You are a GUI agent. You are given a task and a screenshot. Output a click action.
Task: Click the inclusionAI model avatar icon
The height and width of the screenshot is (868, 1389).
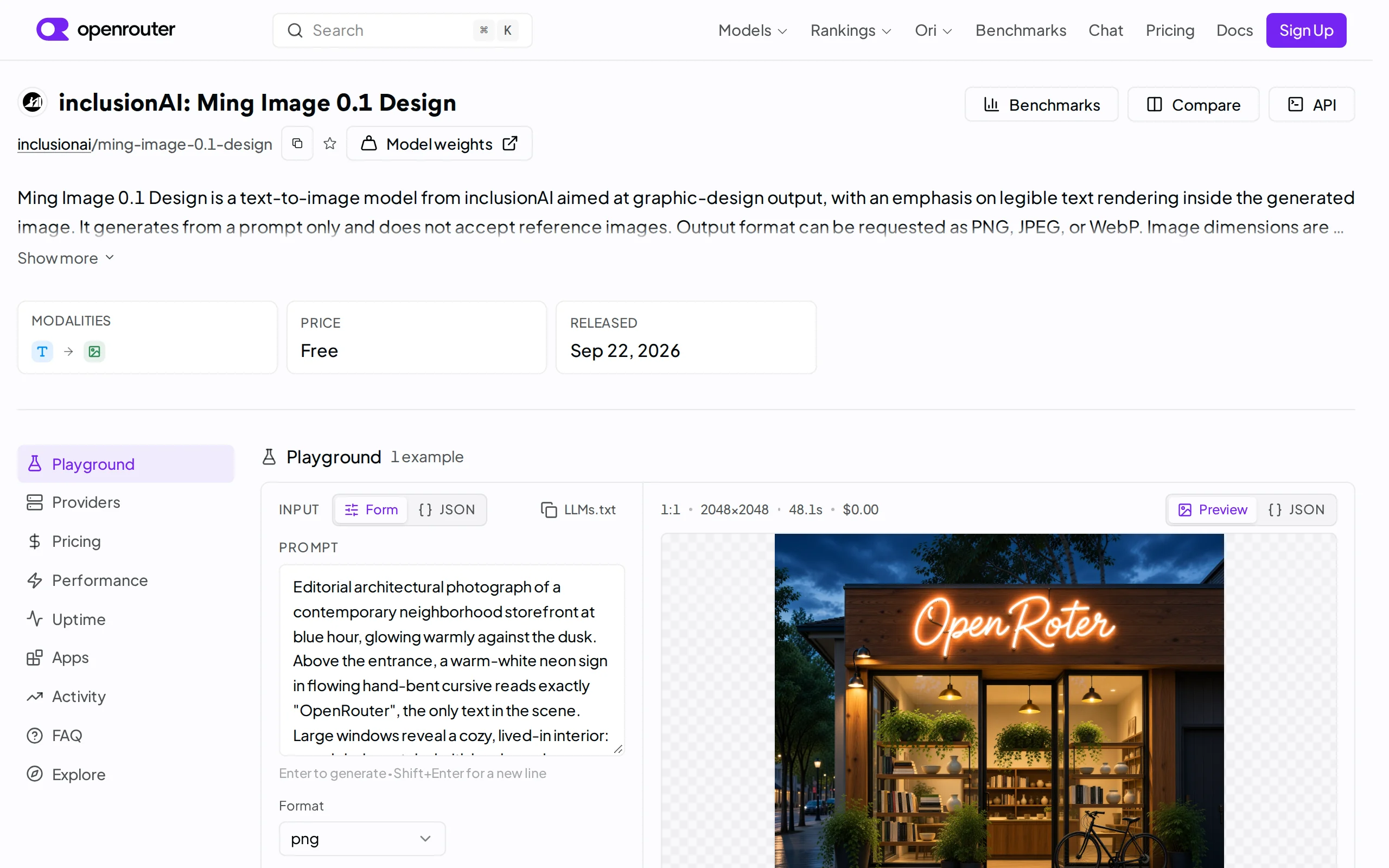coord(33,103)
